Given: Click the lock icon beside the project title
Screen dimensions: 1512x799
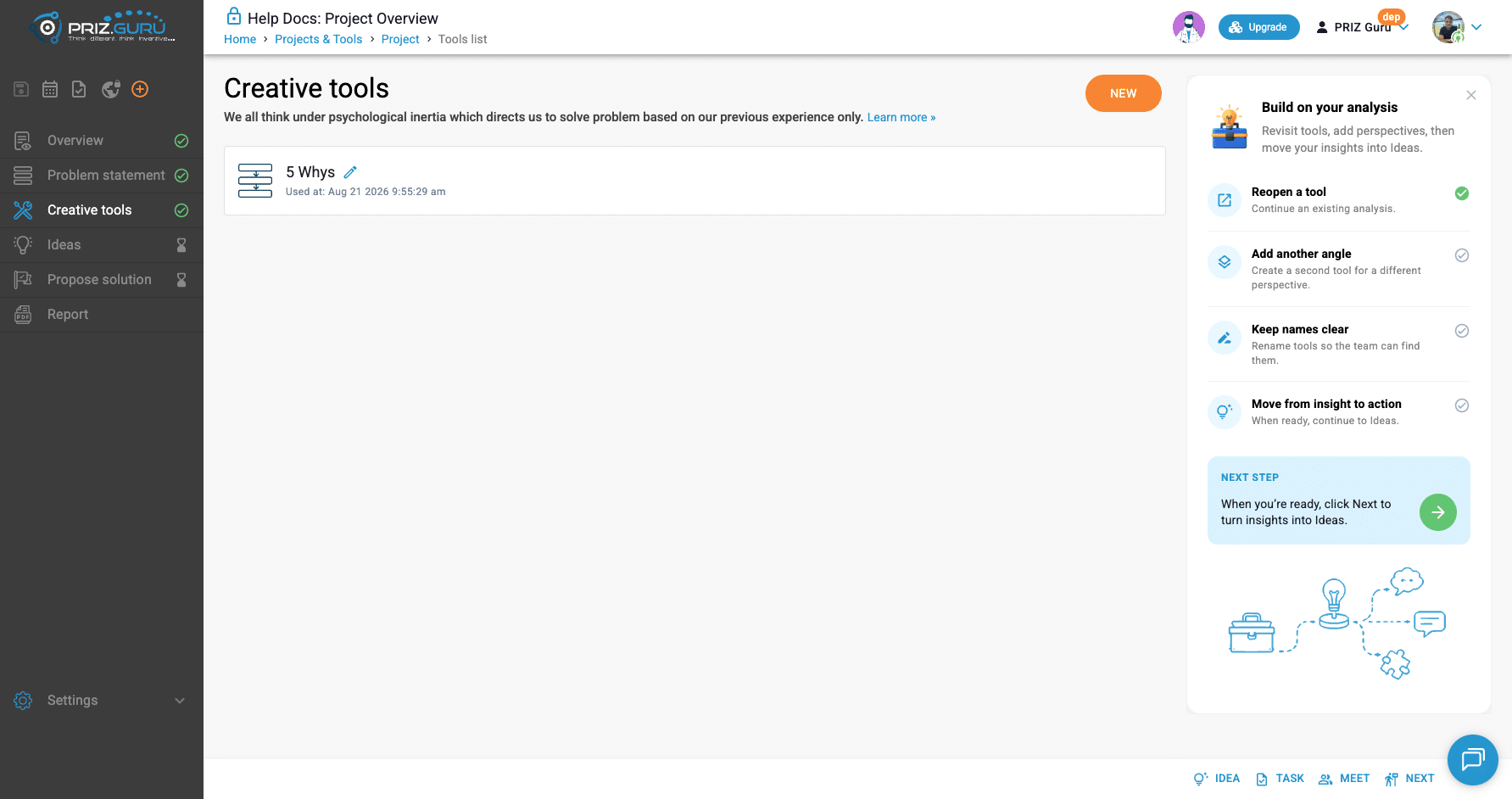Looking at the screenshot, I should 234,16.
